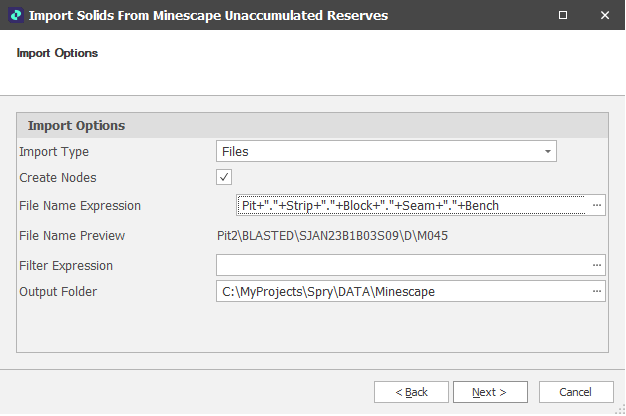The height and width of the screenshot is (416, 626).
Task: Cancel the import wizard
Action: (576, 391)
